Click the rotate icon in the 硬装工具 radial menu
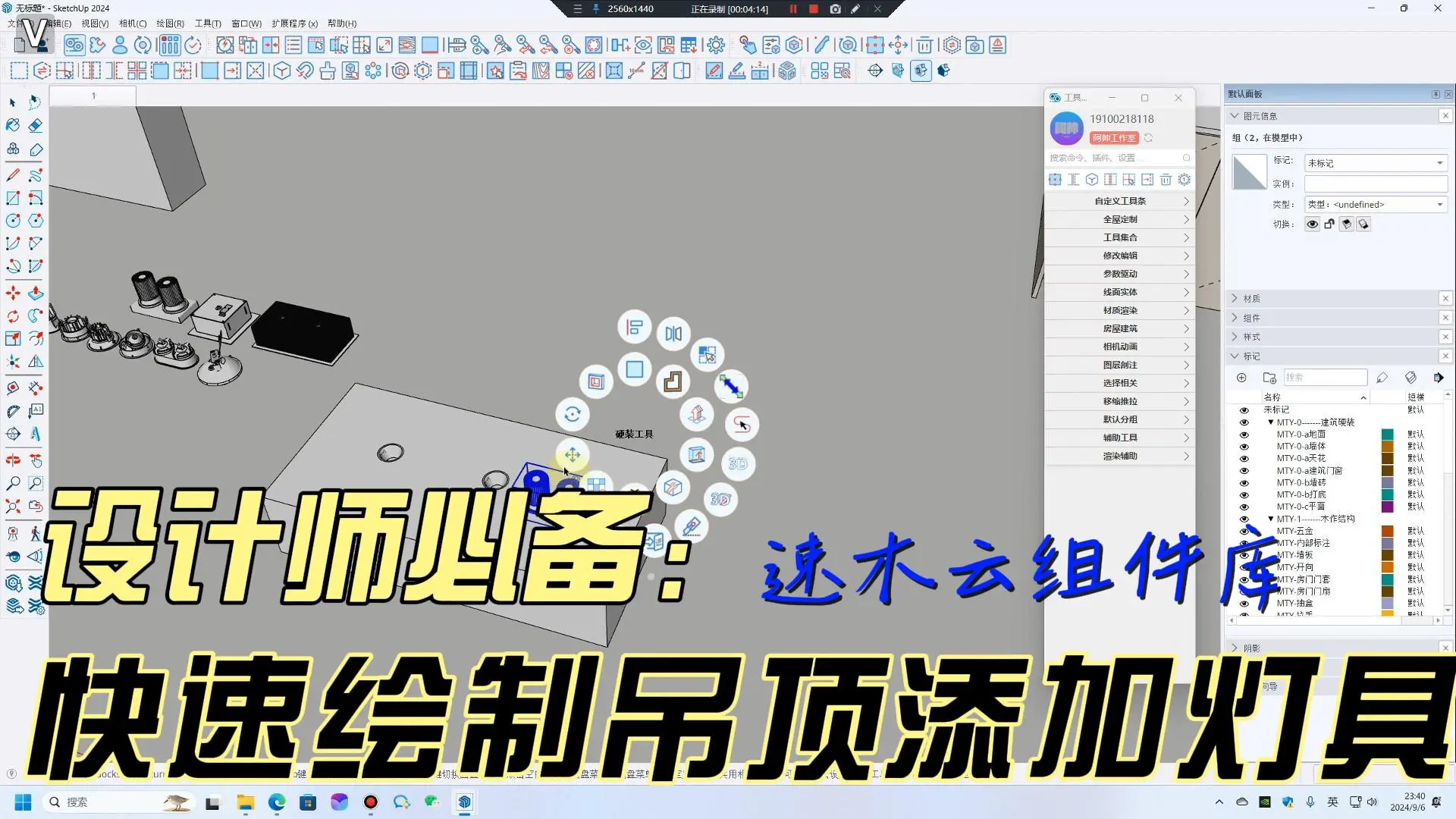The image size is (1456, 819). [x=573, y=413]
